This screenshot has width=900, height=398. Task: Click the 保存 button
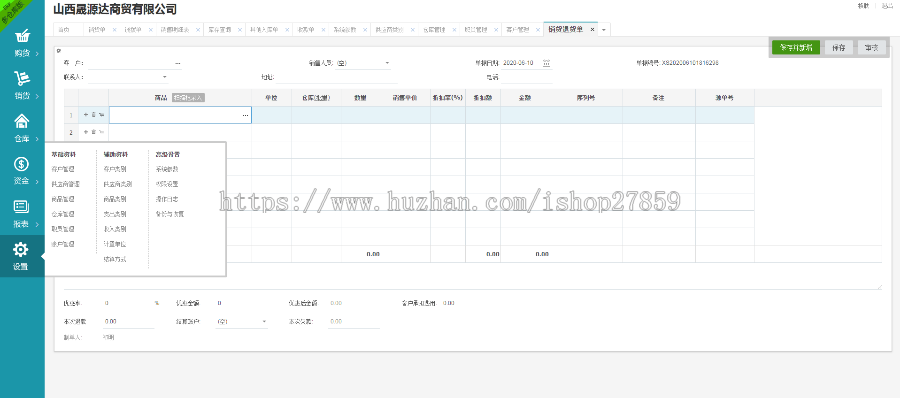pyautogui.click(x=839, y=48)
